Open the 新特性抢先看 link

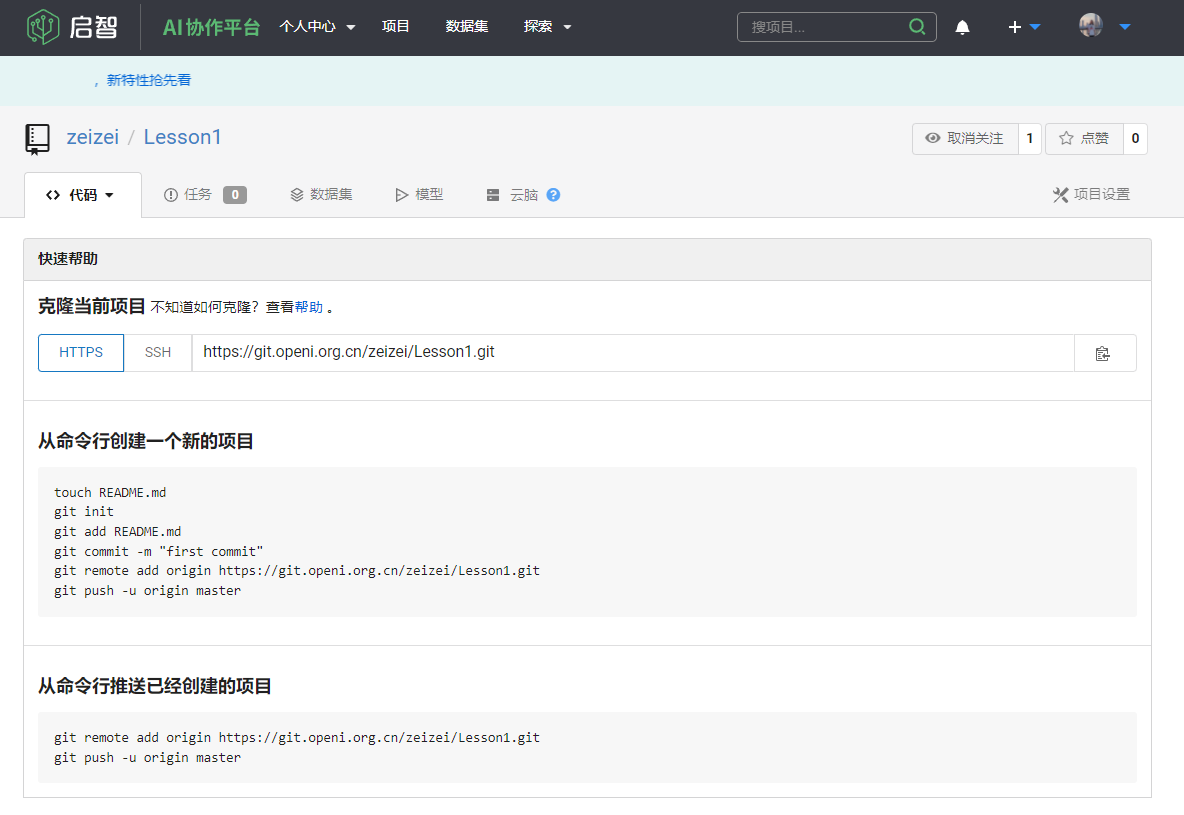pyautogui.click(x=149, y=80)
